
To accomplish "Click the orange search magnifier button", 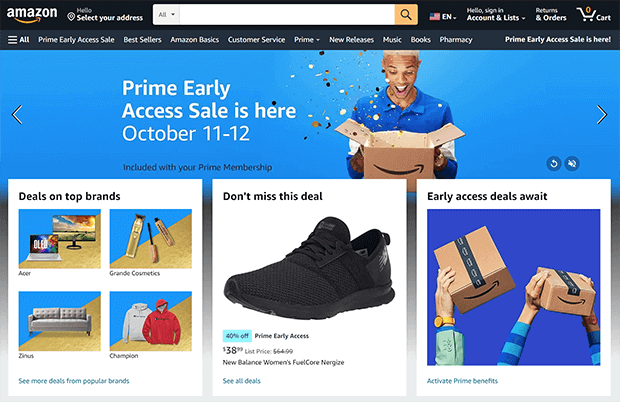I will click(x=406, y=15).
